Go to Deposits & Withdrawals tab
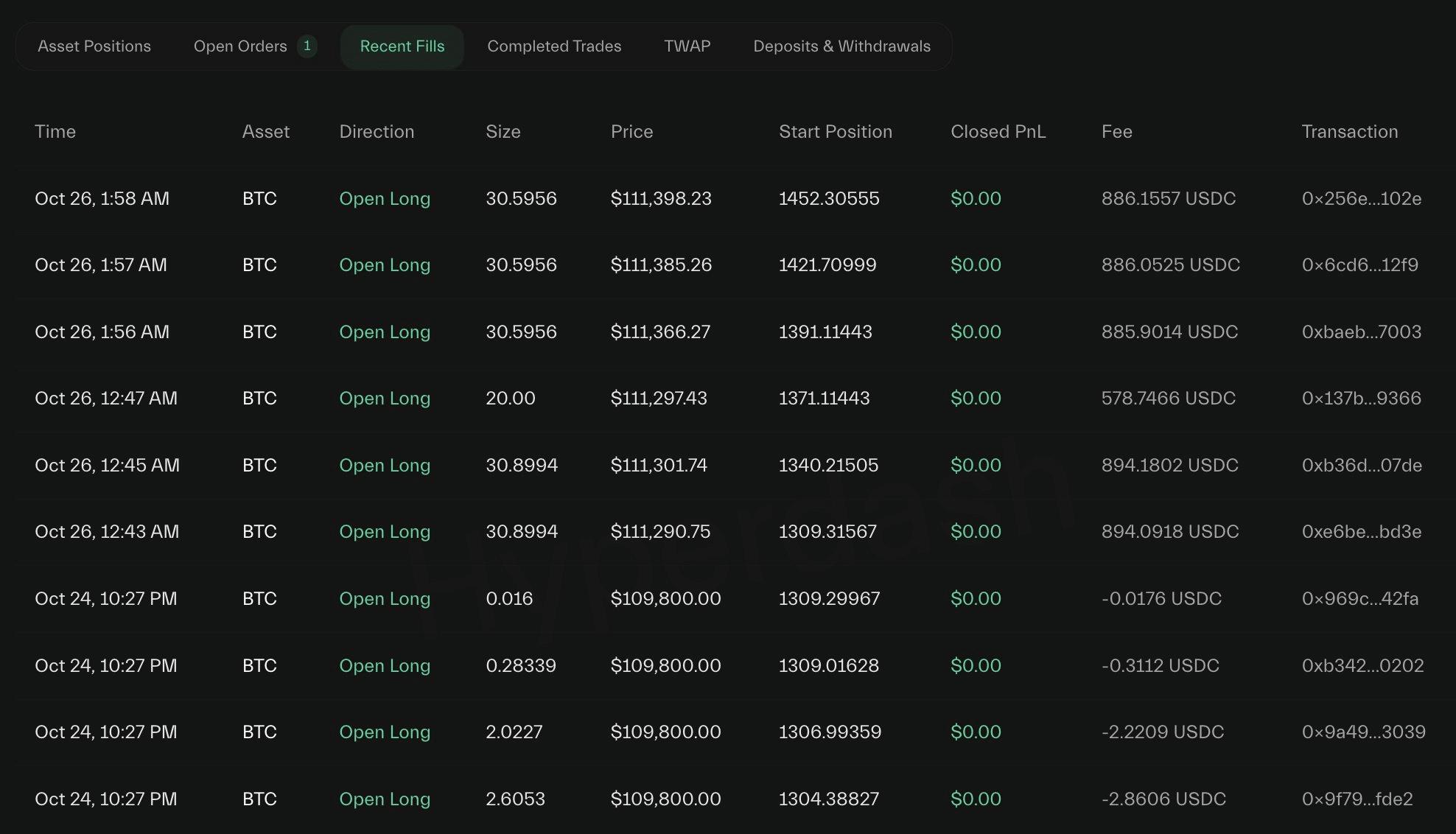 [x=841, y=46]
